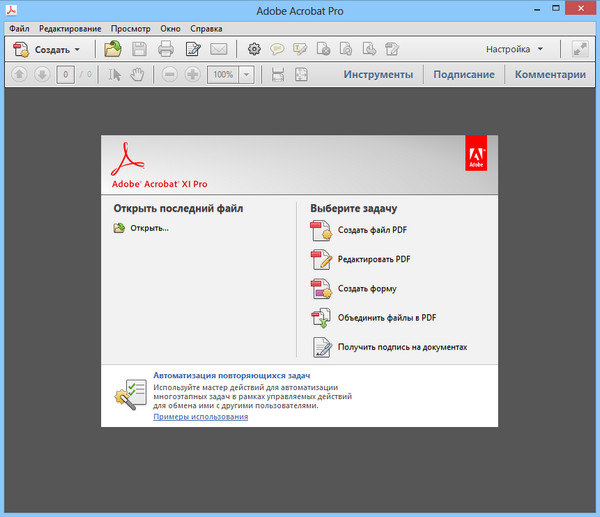Screen dimensions: 600x517
Task: Click the Create PDF file task icon
Action: [321, 231]
